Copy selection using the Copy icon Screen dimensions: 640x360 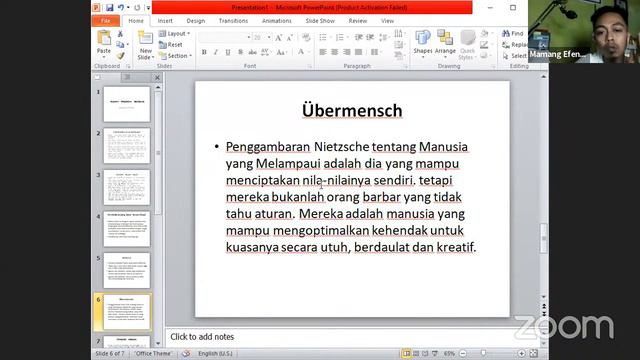(x=120, y=44)
